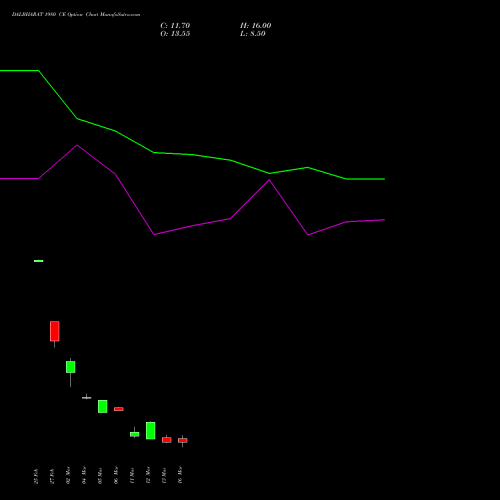Select the '02 Mar' date label

point(68,475)
